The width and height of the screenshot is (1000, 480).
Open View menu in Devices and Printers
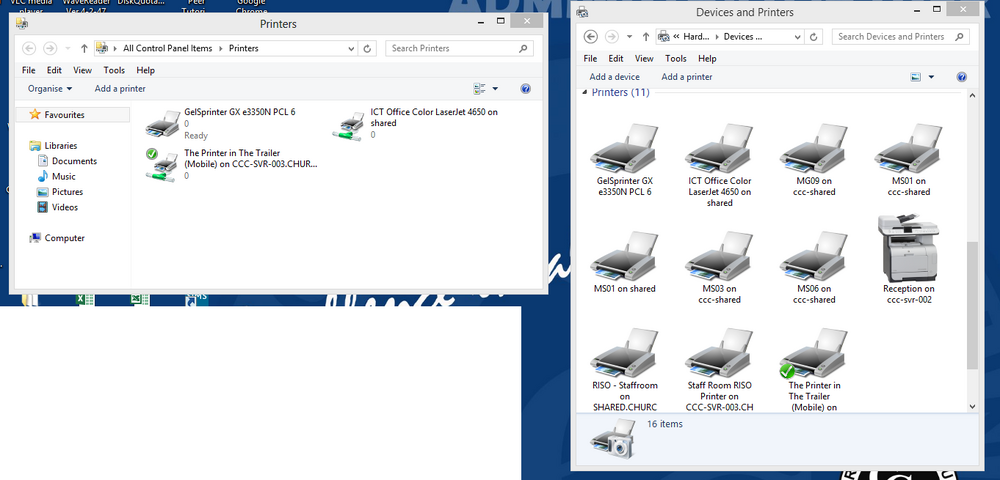pos(644,59)
